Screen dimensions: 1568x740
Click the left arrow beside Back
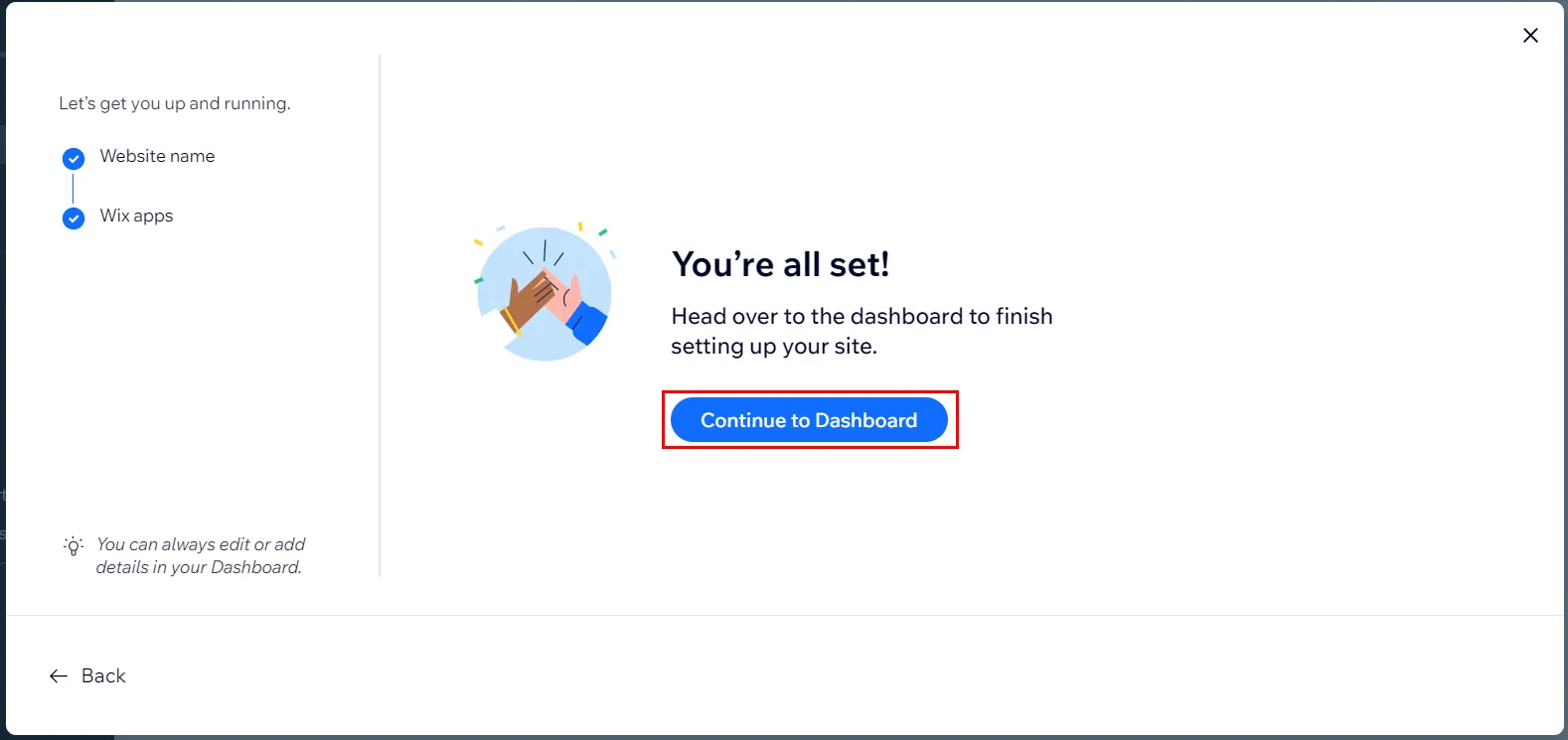(x=59, y=676)
